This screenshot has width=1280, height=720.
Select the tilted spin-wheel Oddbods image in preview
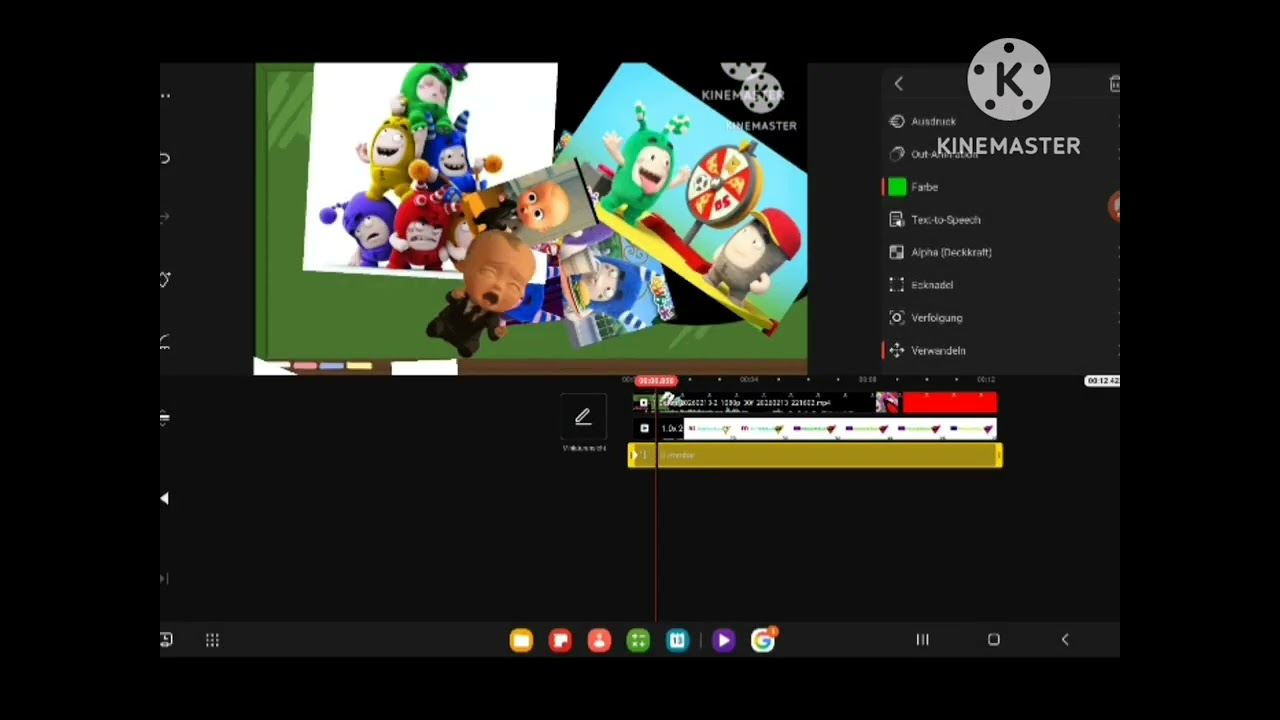[x=700, y=200]
